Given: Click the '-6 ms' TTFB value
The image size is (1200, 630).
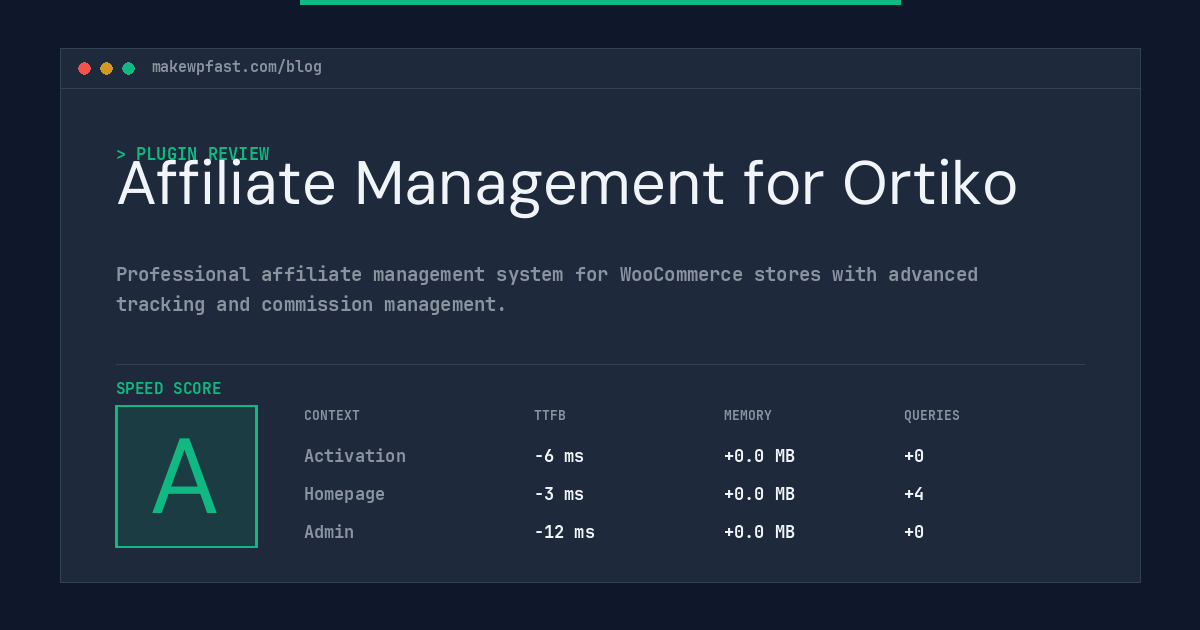Looking at the screenshot, I should click(x=559, y=456).
